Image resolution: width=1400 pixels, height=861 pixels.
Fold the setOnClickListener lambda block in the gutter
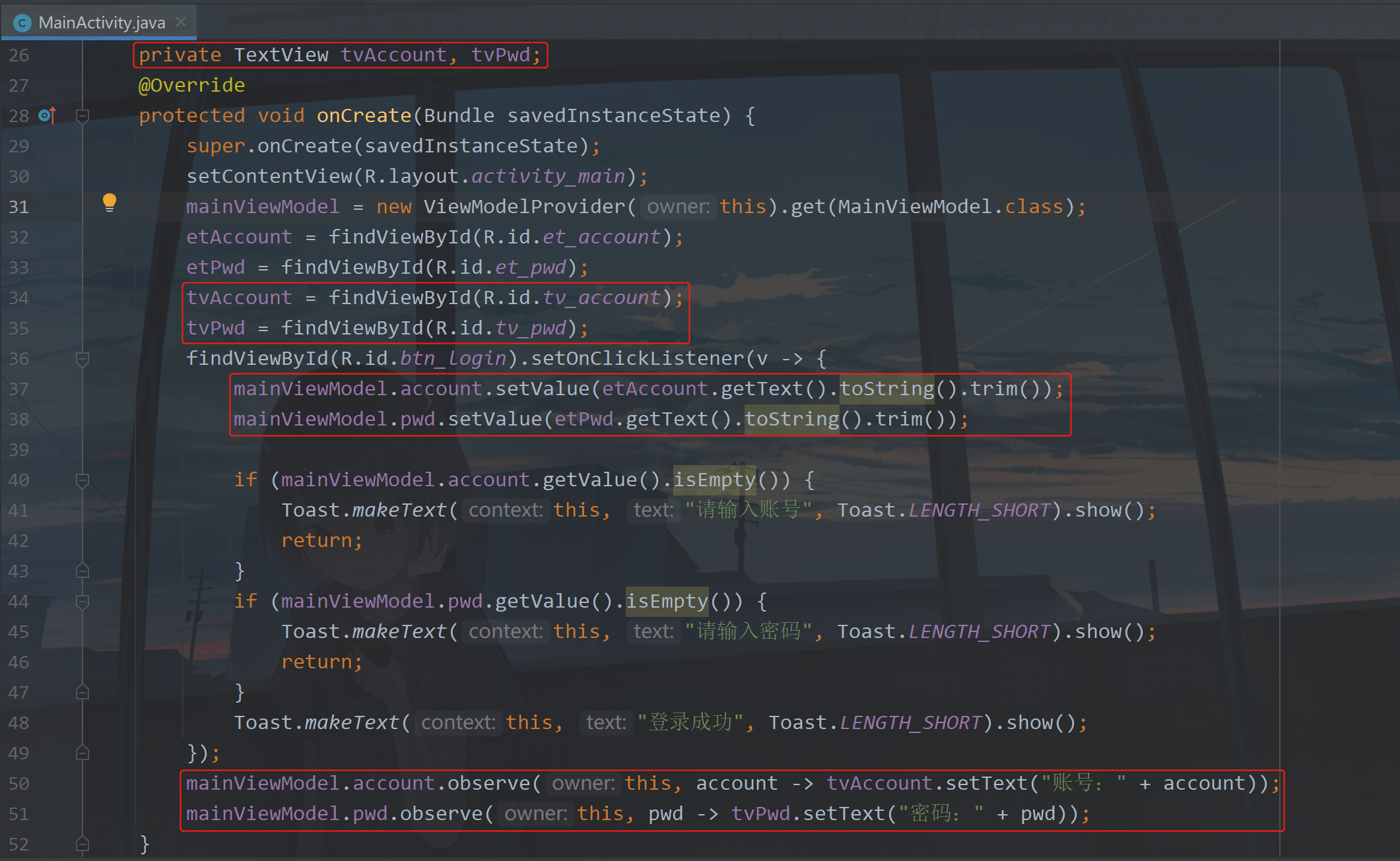(83, 359)
